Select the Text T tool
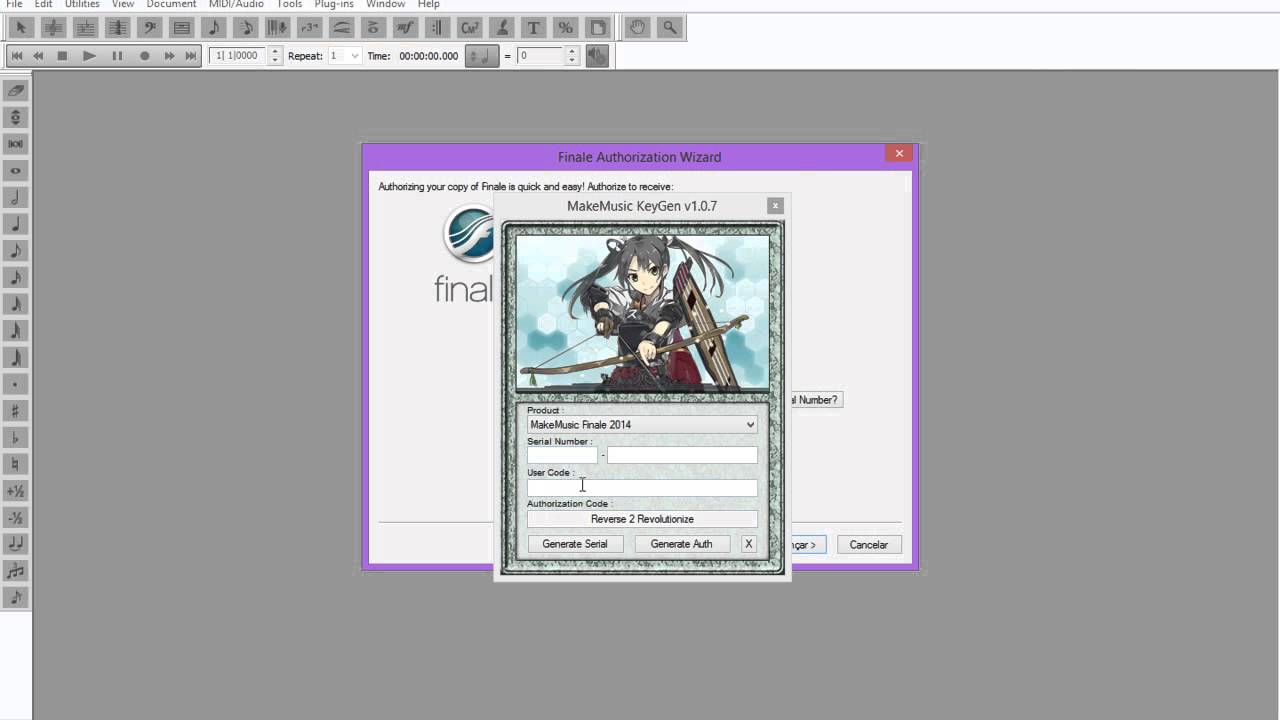The image size is (1280, 720). click(533, 28)
